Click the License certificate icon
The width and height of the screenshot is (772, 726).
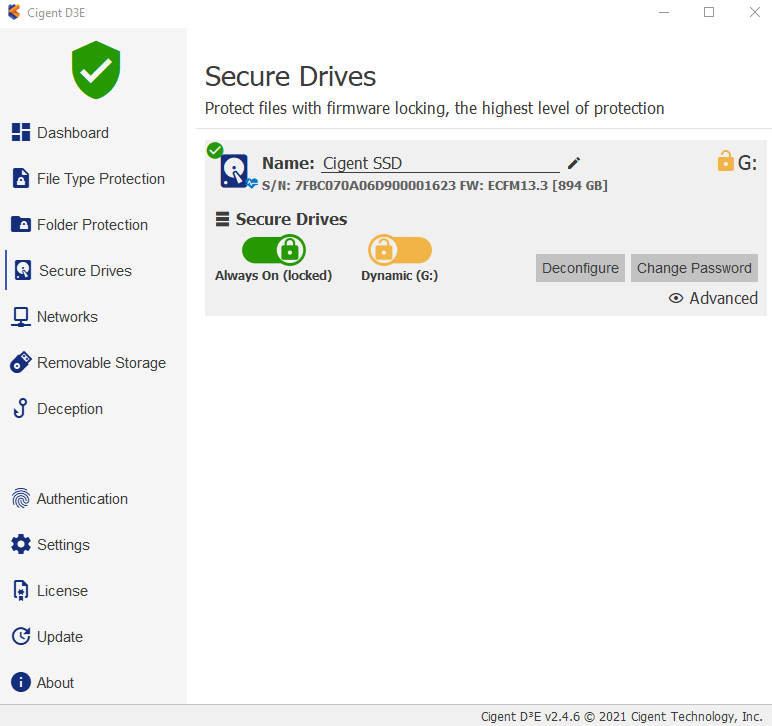coord(21,590)
